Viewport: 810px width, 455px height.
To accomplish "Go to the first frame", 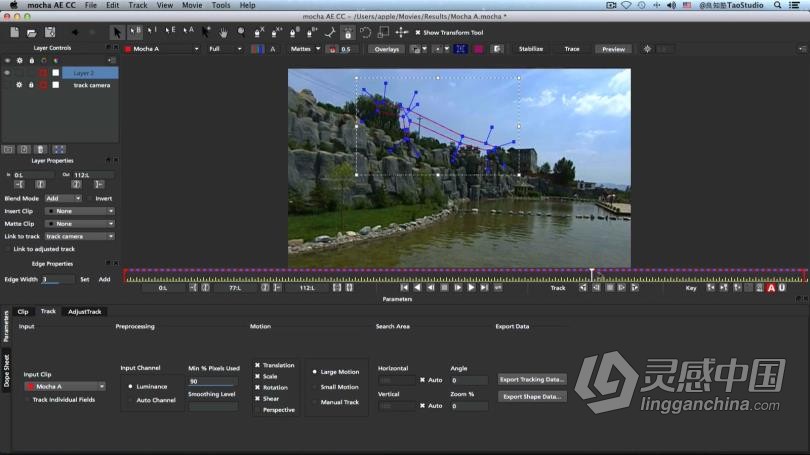I will point(404,288).
